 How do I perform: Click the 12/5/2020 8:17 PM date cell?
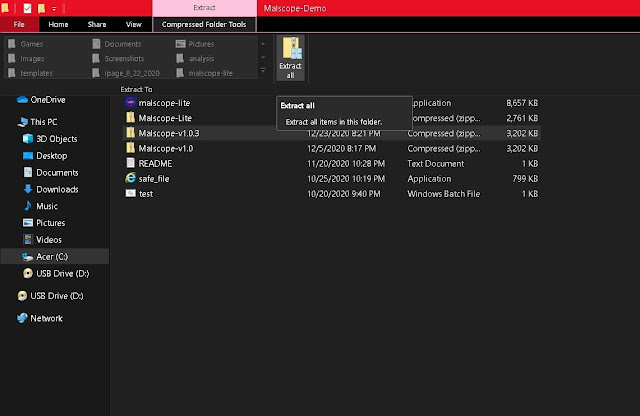(342, 148)
